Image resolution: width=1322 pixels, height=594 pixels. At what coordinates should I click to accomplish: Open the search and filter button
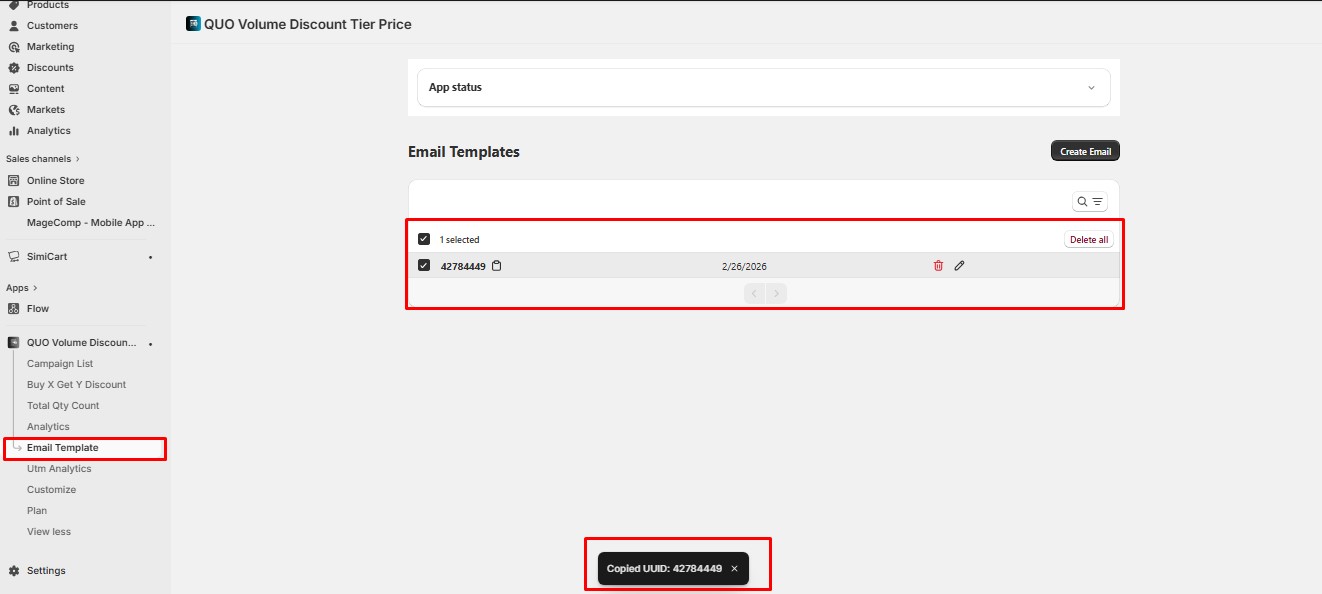pyautogui.click(x=1089, y=202)
